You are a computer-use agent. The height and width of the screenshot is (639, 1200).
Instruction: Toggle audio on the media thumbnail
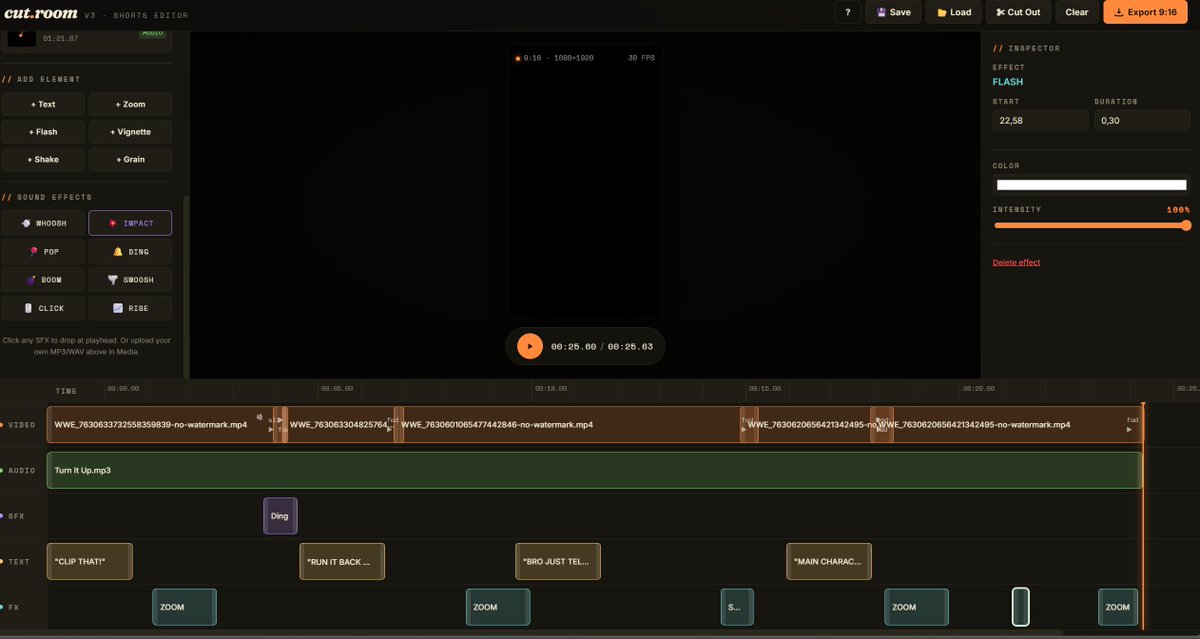tap(152, 33)
